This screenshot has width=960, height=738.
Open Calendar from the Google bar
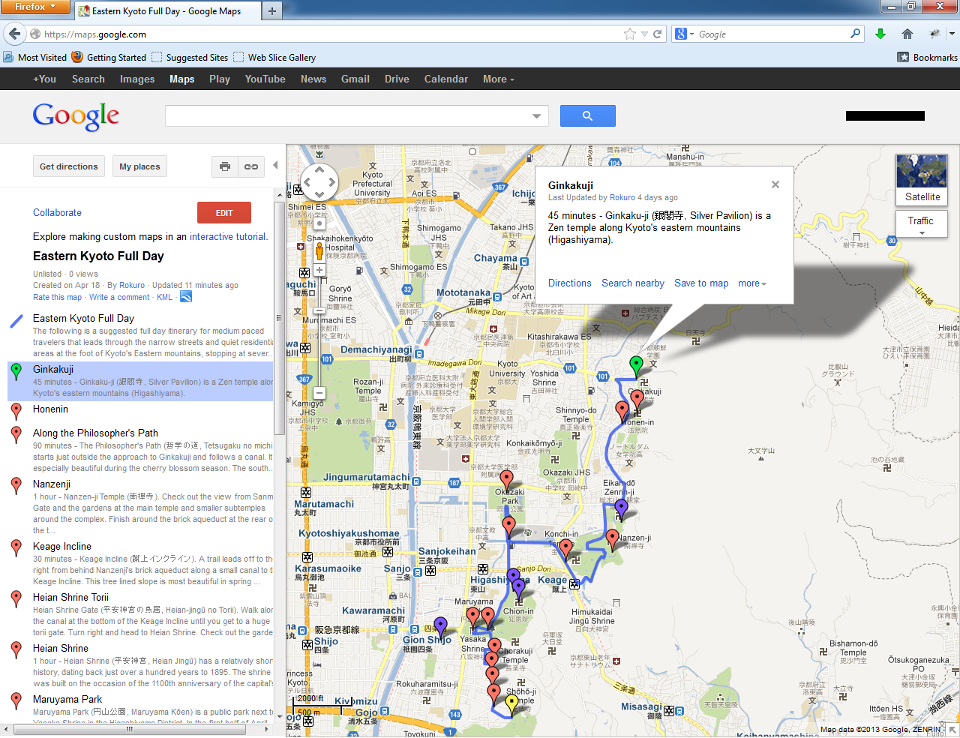(x=446, y=79)
